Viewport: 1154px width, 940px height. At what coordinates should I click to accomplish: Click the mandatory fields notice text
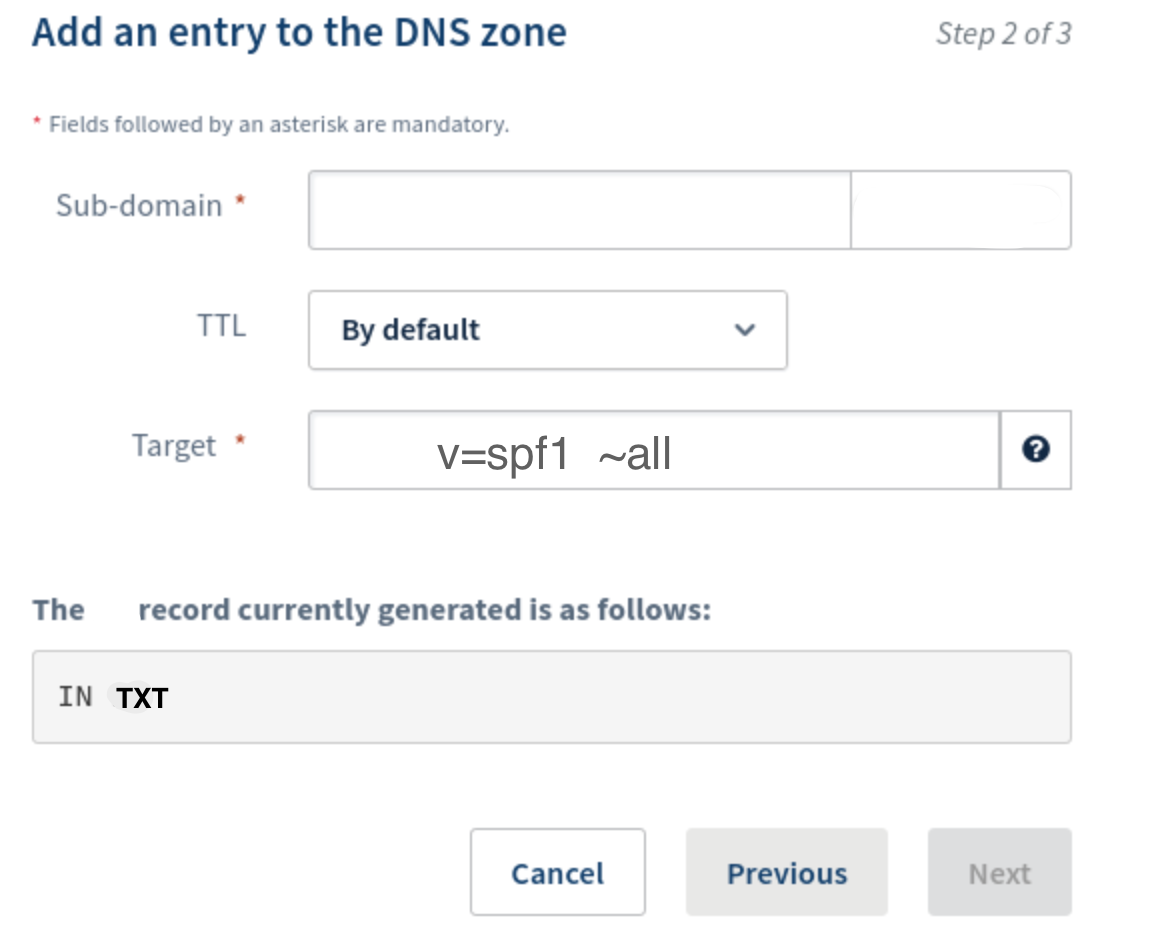pos(270,124)
